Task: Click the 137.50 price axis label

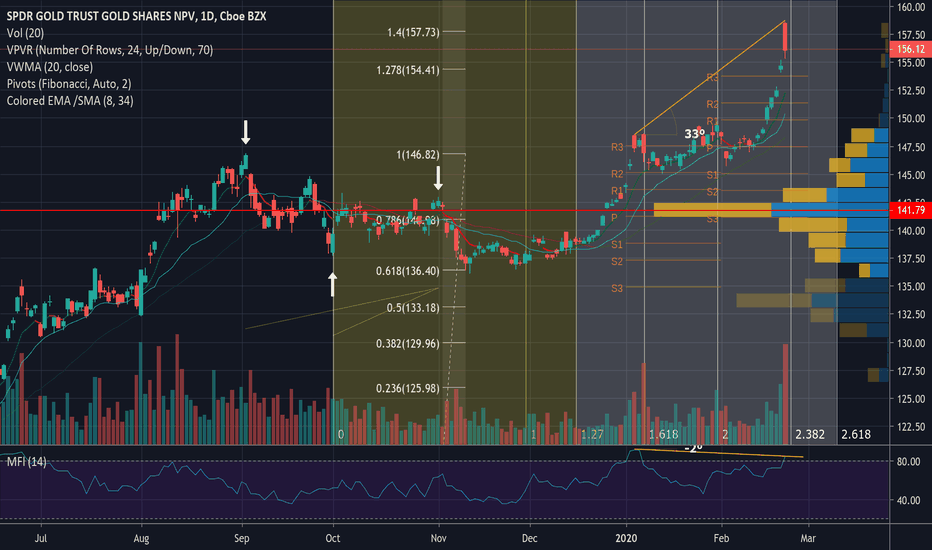Action: [911, 259]
